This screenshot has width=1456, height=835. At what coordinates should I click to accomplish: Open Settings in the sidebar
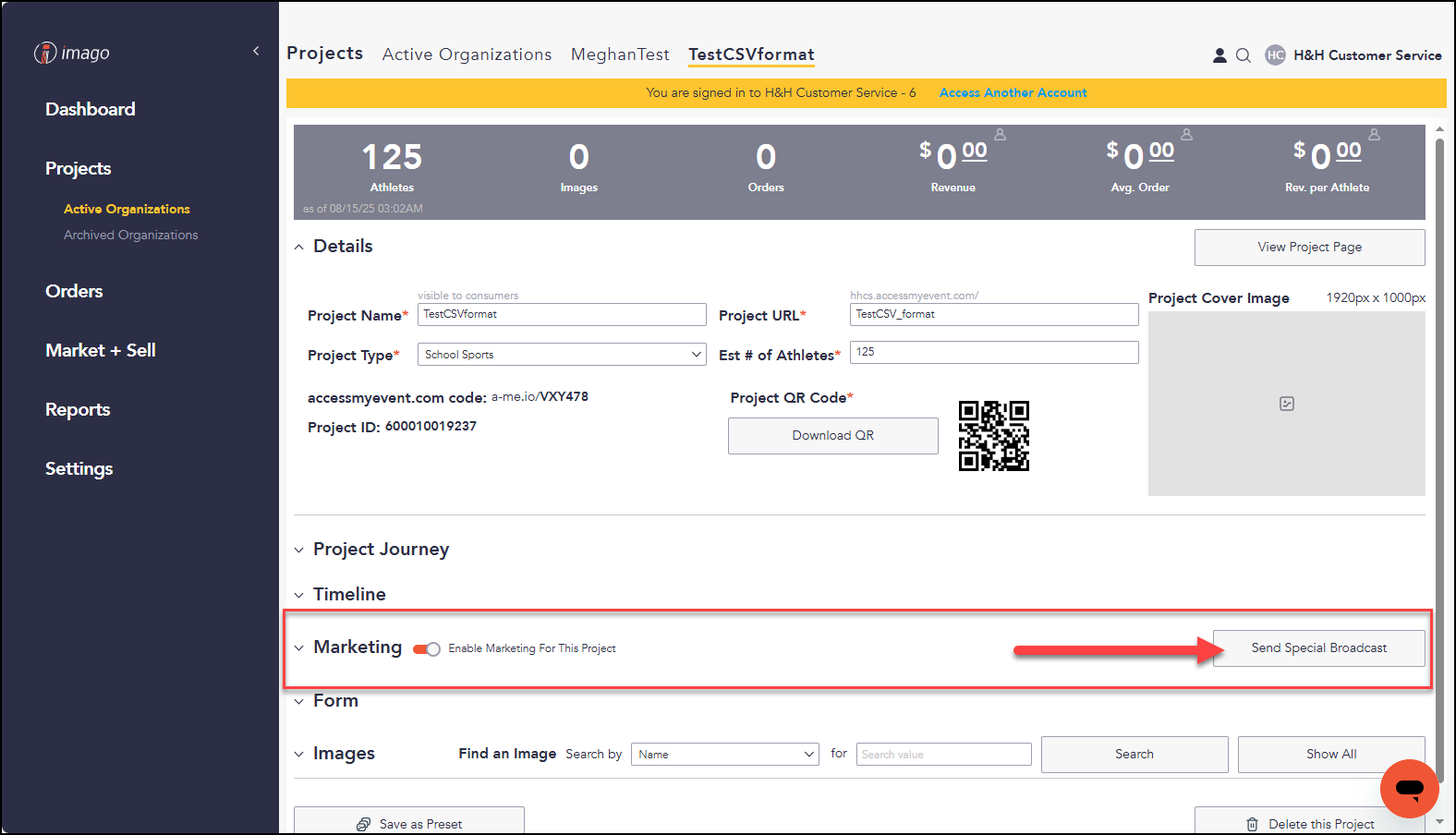[79, 468]
